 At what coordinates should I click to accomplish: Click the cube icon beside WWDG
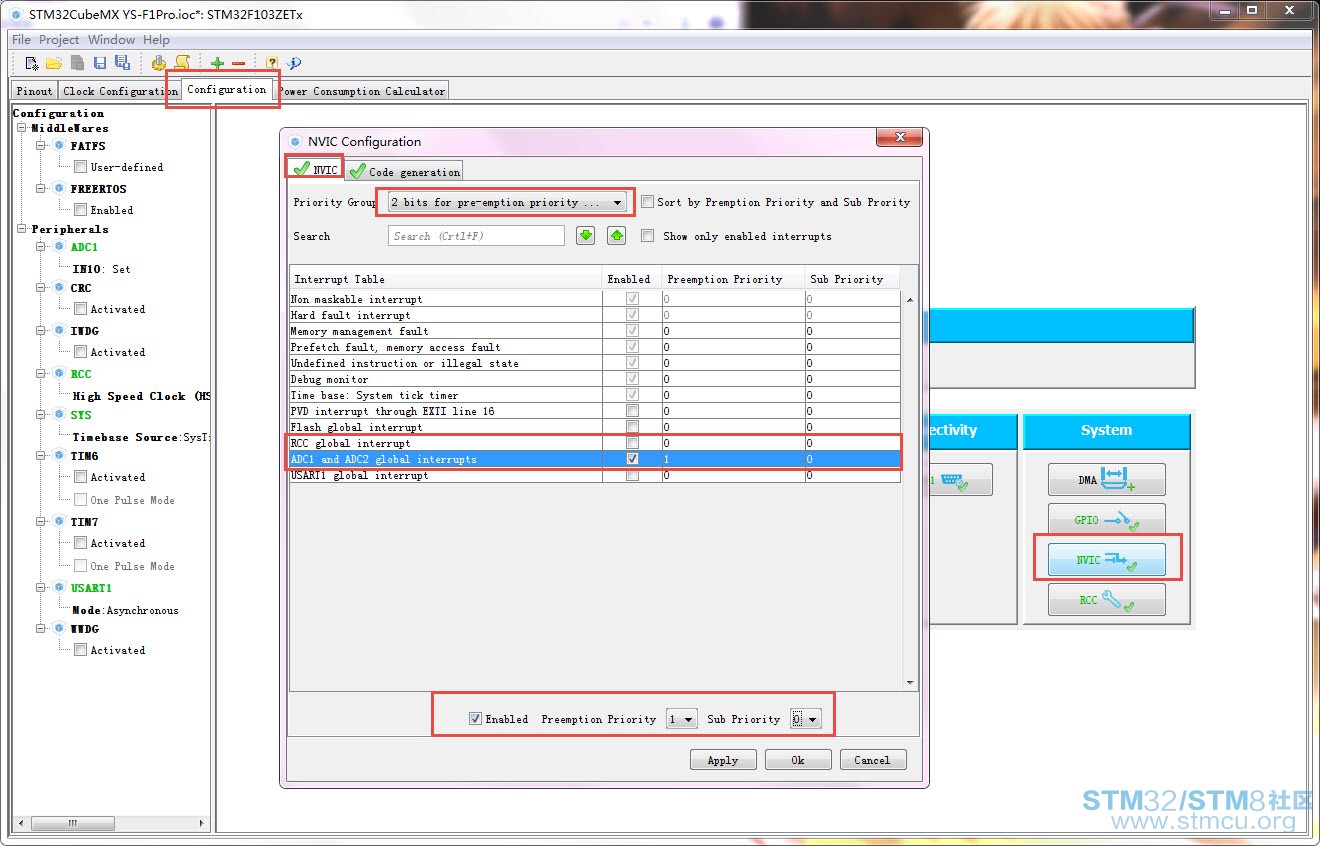tap(59, 629)
